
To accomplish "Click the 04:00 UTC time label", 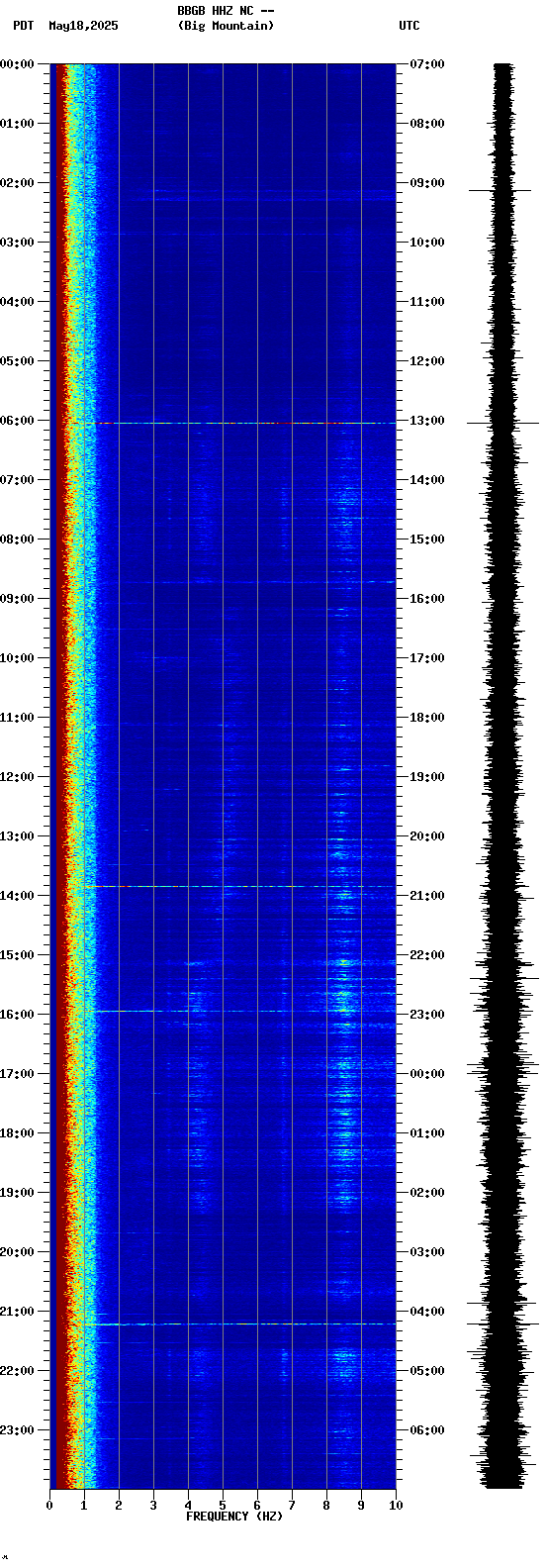I will click(x=427, y=1312).
